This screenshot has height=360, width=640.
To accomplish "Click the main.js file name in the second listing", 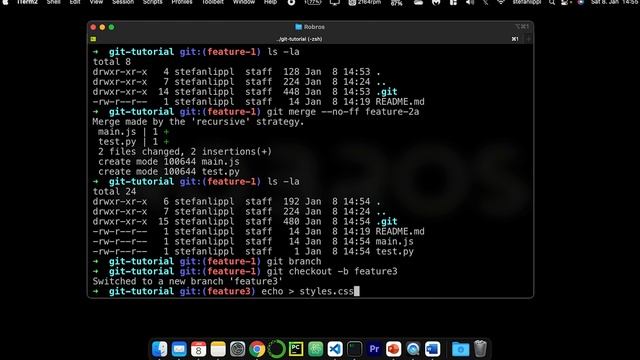I will [394, 242].
